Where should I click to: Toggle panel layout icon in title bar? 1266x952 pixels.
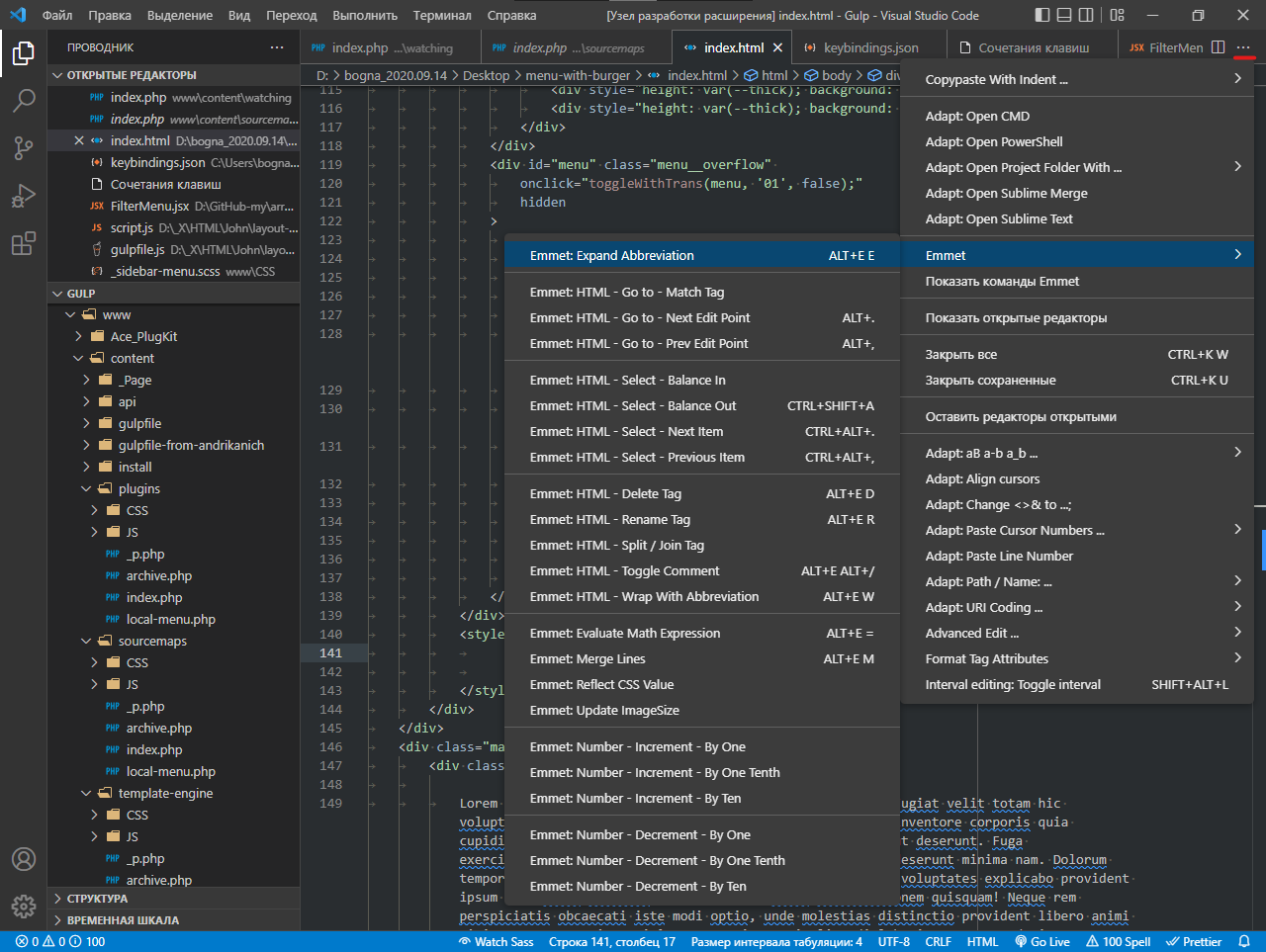coord(1064,15)
